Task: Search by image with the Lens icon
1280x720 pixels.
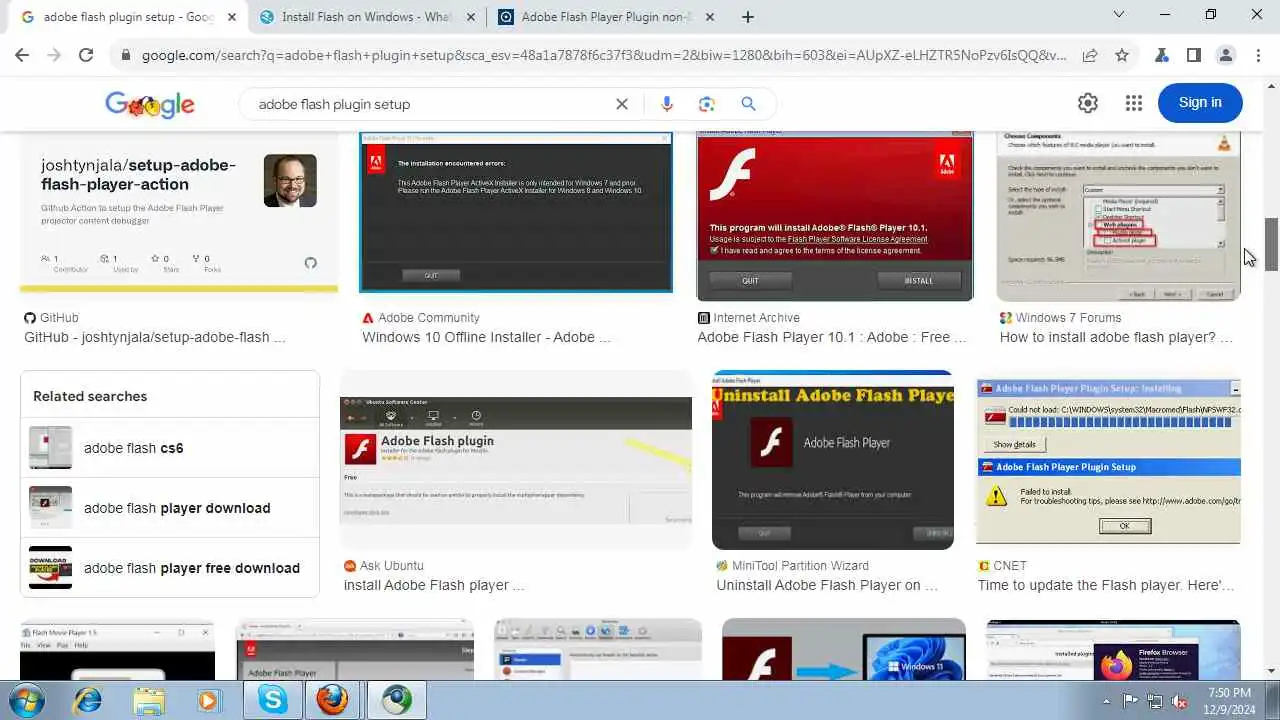Action: 707,104
